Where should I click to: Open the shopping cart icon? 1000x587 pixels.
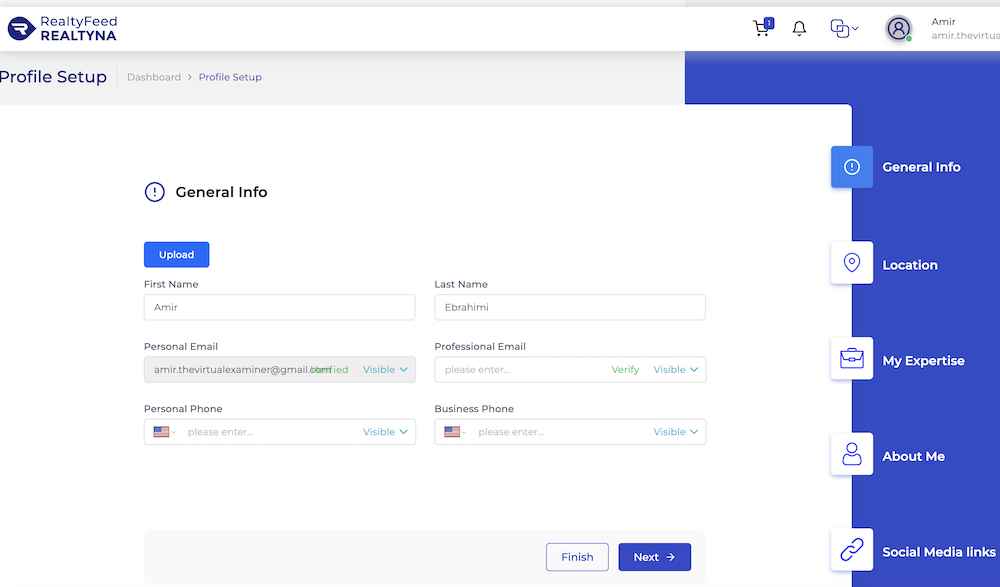tap(763, 27)
